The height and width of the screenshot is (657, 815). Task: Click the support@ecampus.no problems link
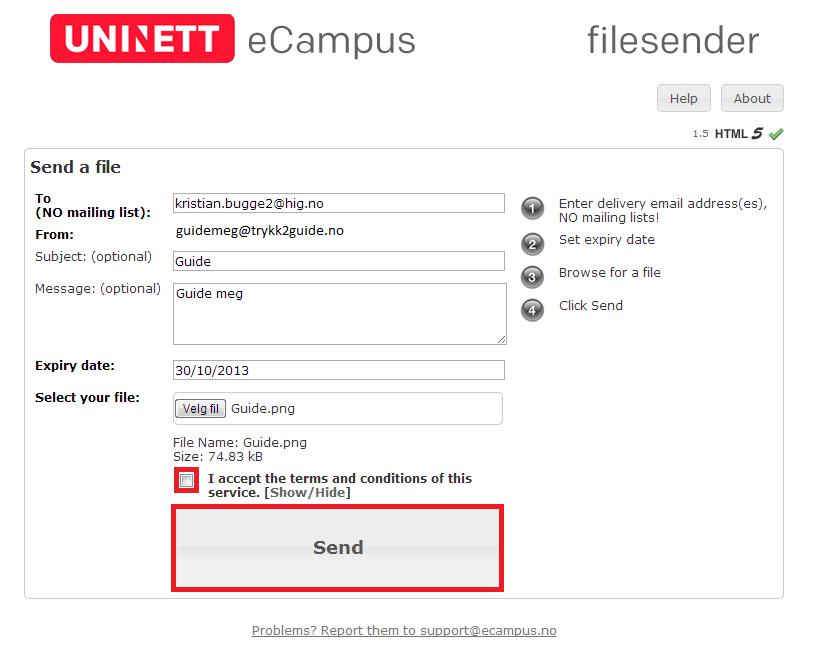tap(404, 630)
